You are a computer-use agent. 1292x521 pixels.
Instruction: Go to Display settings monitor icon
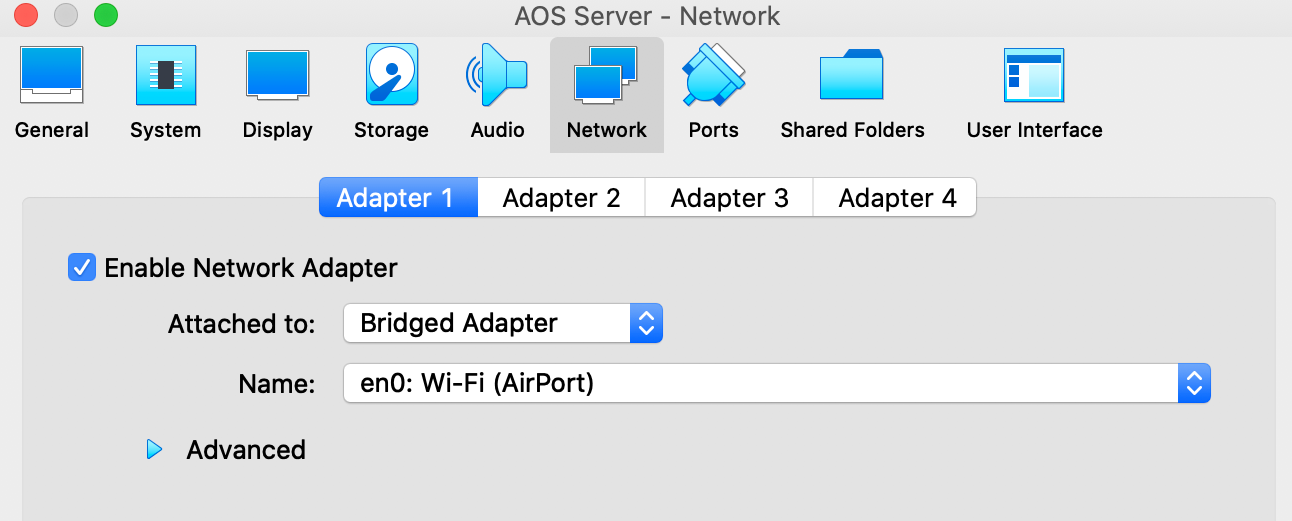pyautogui.click(x=277, y=77)
